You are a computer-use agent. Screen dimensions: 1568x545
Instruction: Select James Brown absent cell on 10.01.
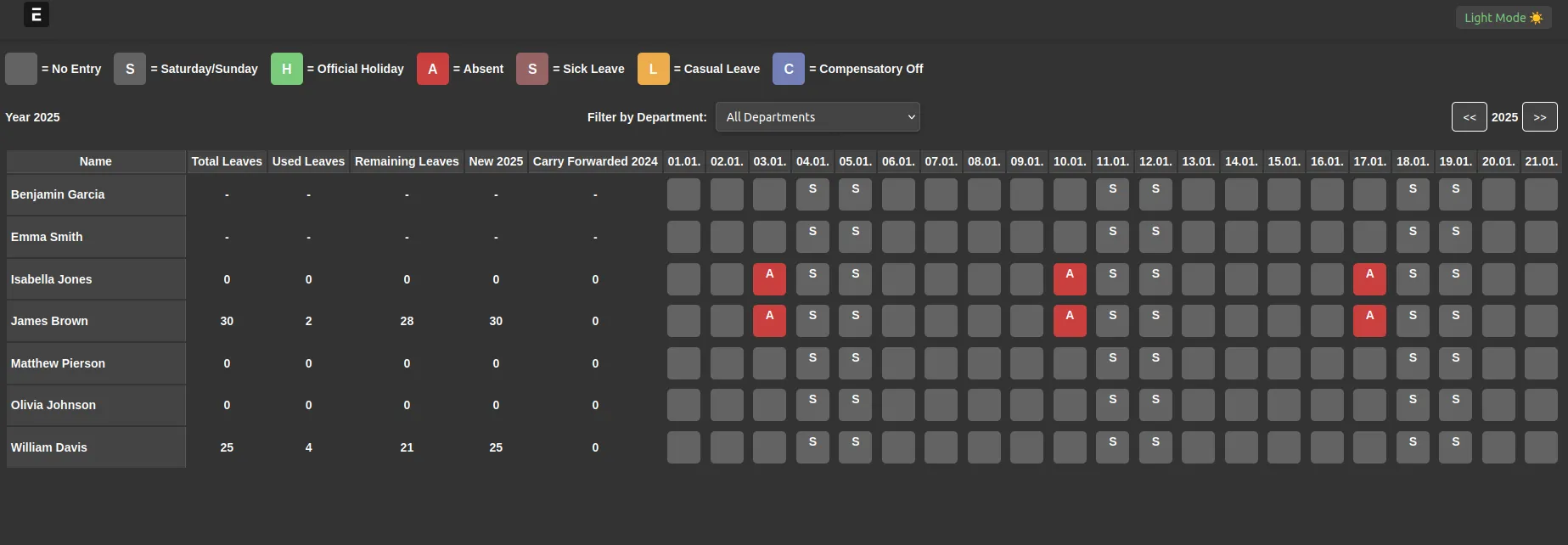click(1069, 321)
